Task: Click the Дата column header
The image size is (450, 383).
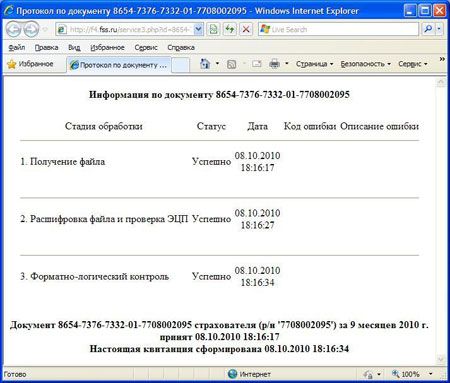Action: (257, 126)
